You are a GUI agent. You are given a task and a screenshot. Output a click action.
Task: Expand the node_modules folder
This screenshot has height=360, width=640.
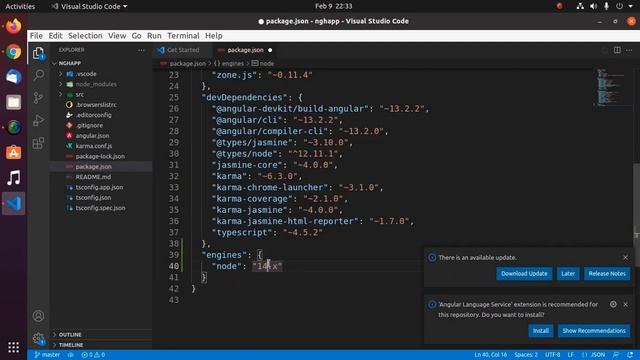click(60, 84)
